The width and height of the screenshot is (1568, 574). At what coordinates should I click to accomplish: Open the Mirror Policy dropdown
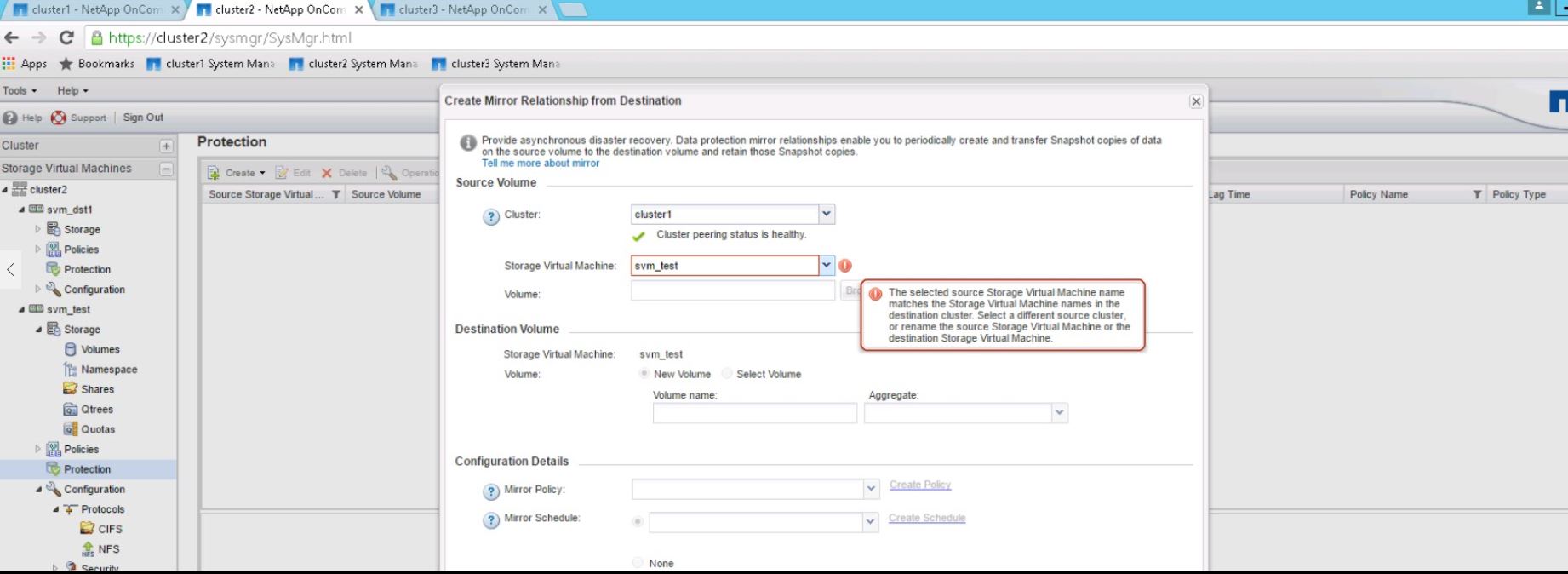tap(871, 489)
